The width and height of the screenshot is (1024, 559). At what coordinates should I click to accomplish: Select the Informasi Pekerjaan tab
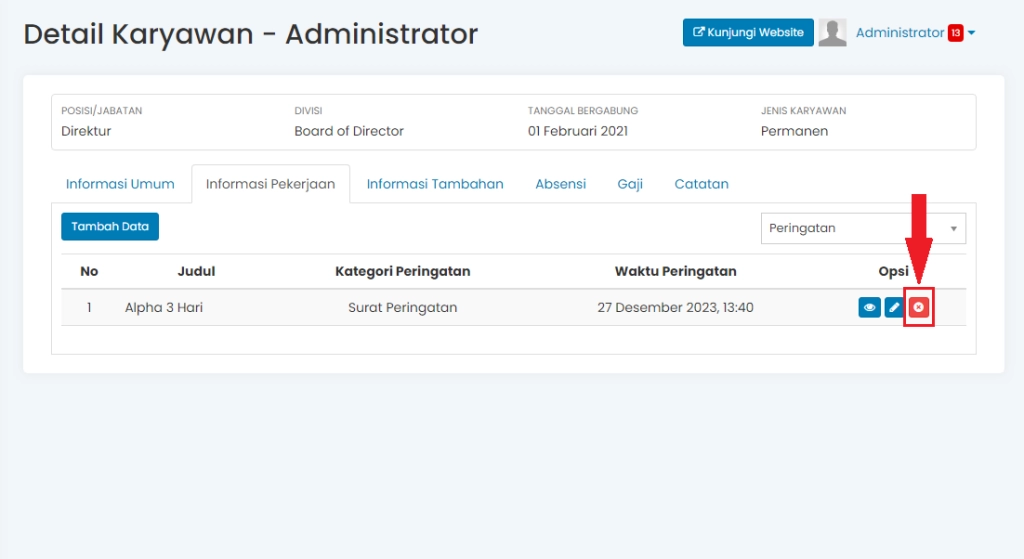(270, 184)
